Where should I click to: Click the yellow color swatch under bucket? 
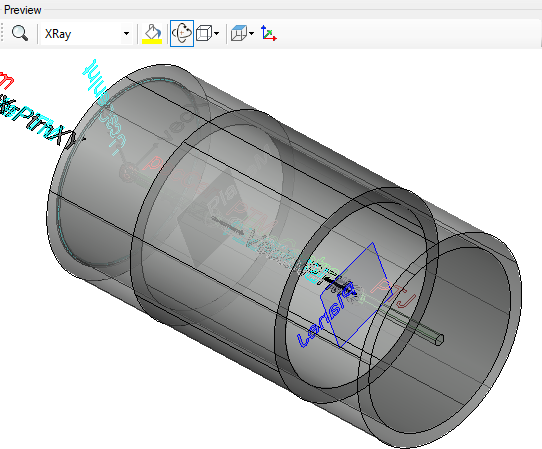(152, 41)
